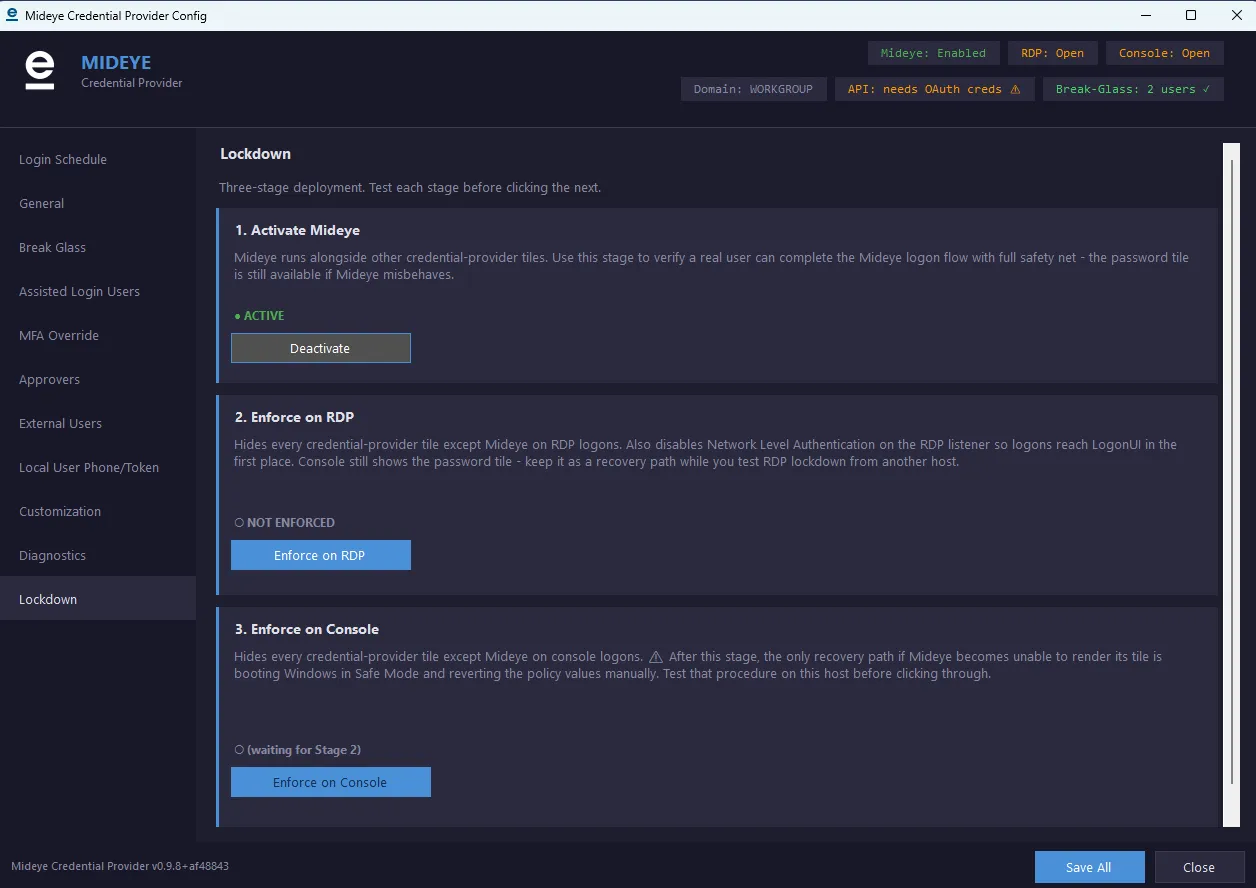Open the Diagnostics page
The image size is (1256, 888).
coord(98,555)
